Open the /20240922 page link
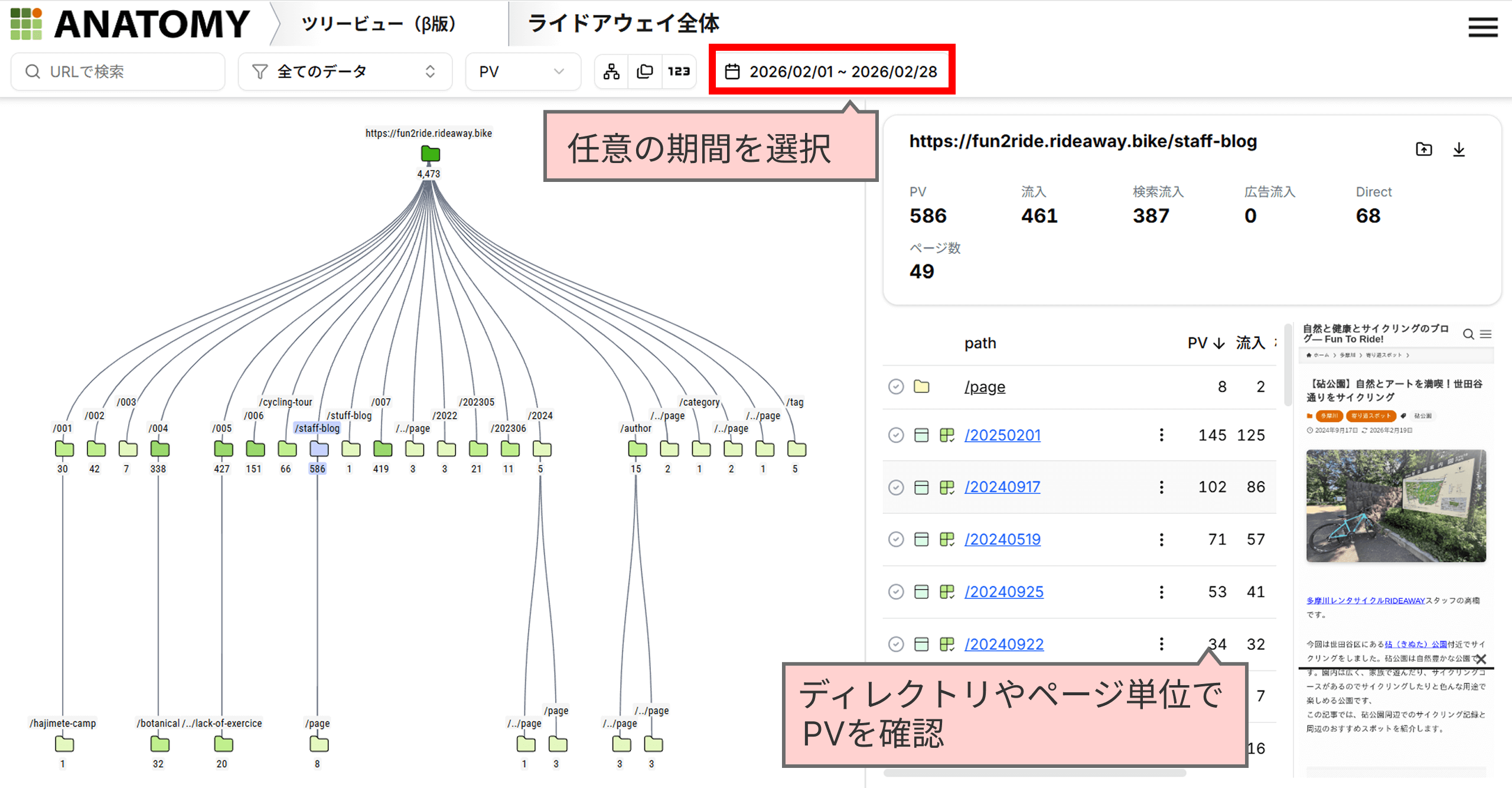 pos(1003,644)
